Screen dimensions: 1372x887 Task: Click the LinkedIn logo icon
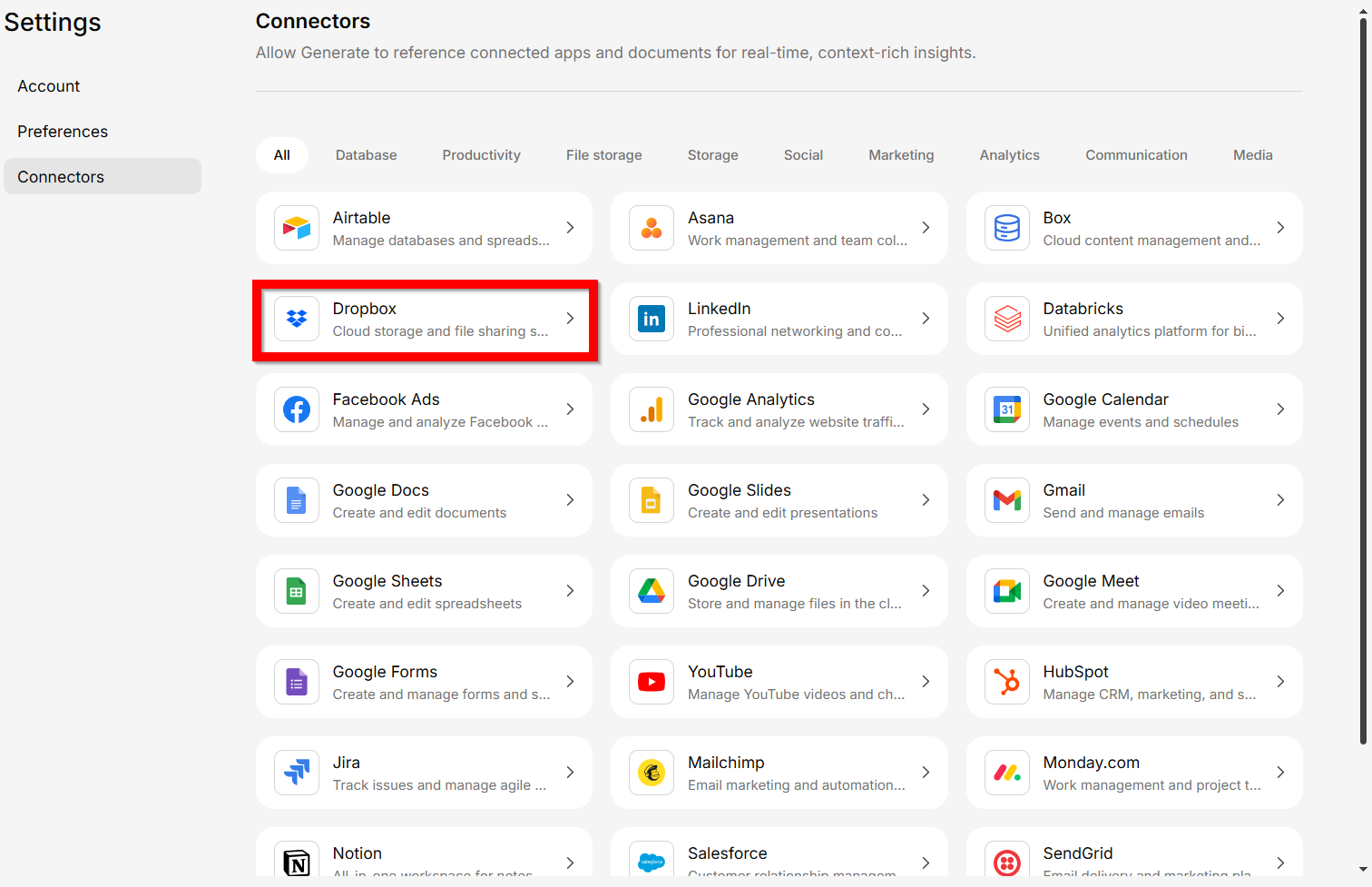(652, 319)
